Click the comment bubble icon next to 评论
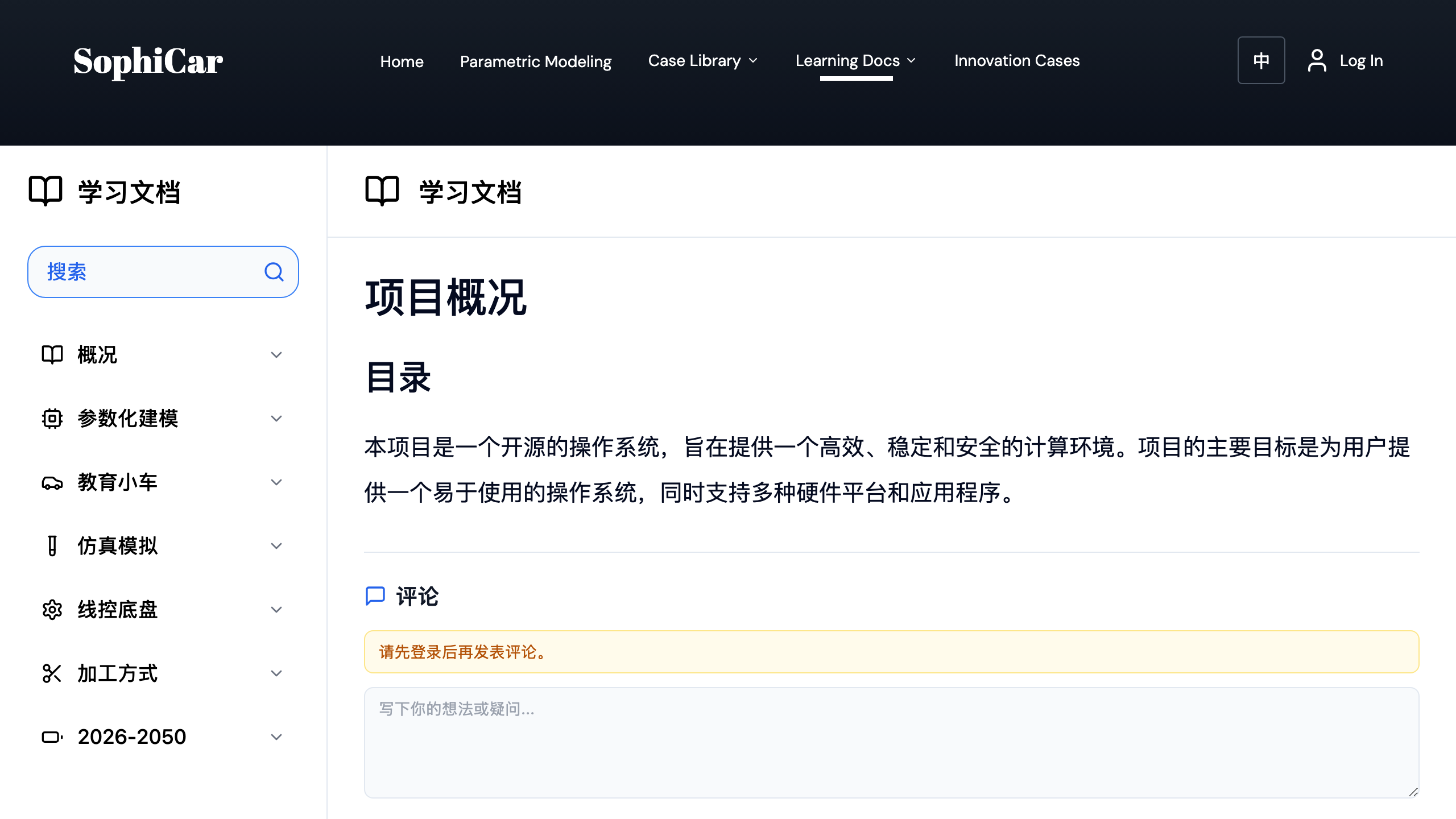Image resolution: width=1456 pixels, height=819 pixels. point(375,597)
